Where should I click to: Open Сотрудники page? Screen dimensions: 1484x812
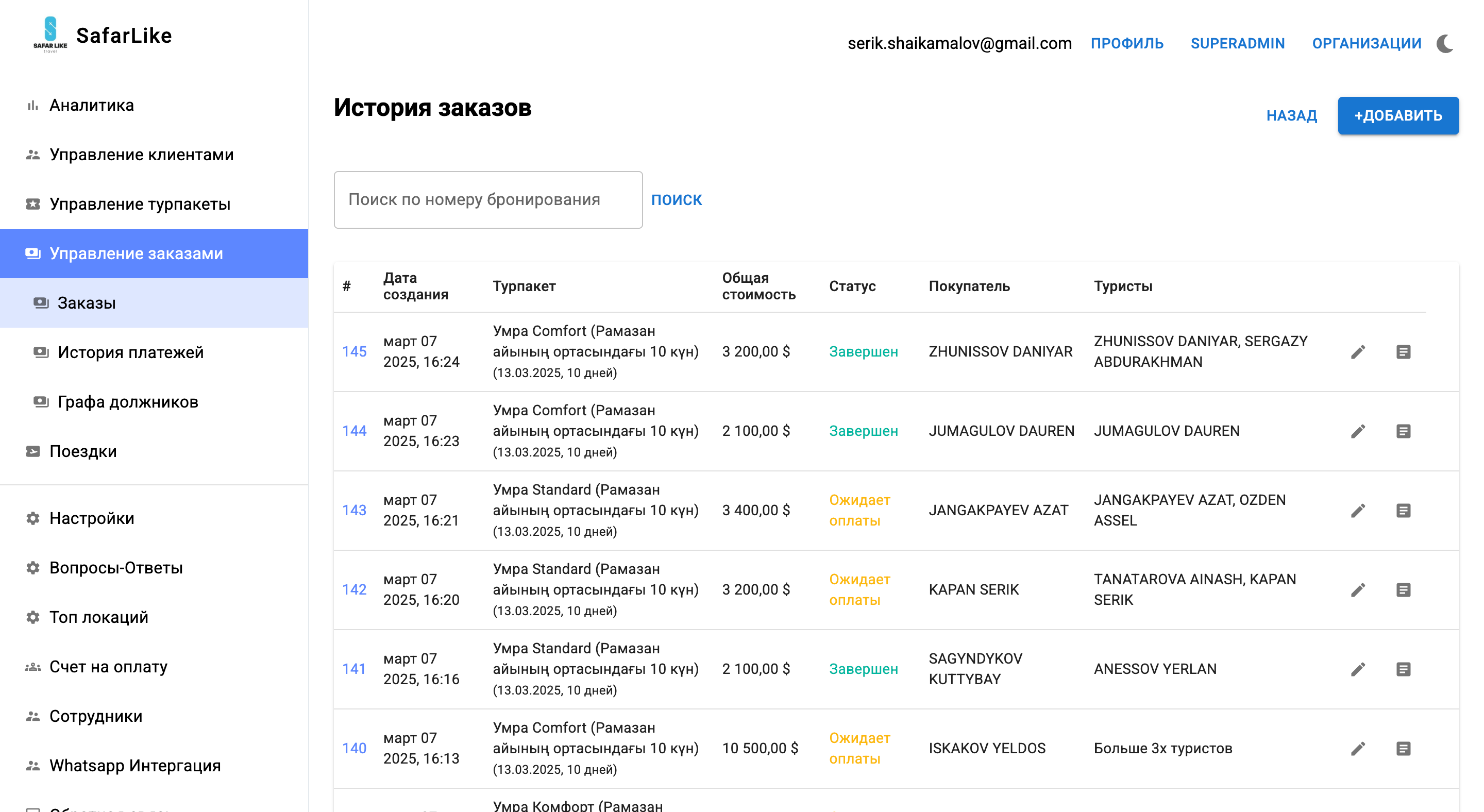coord(154,716)
